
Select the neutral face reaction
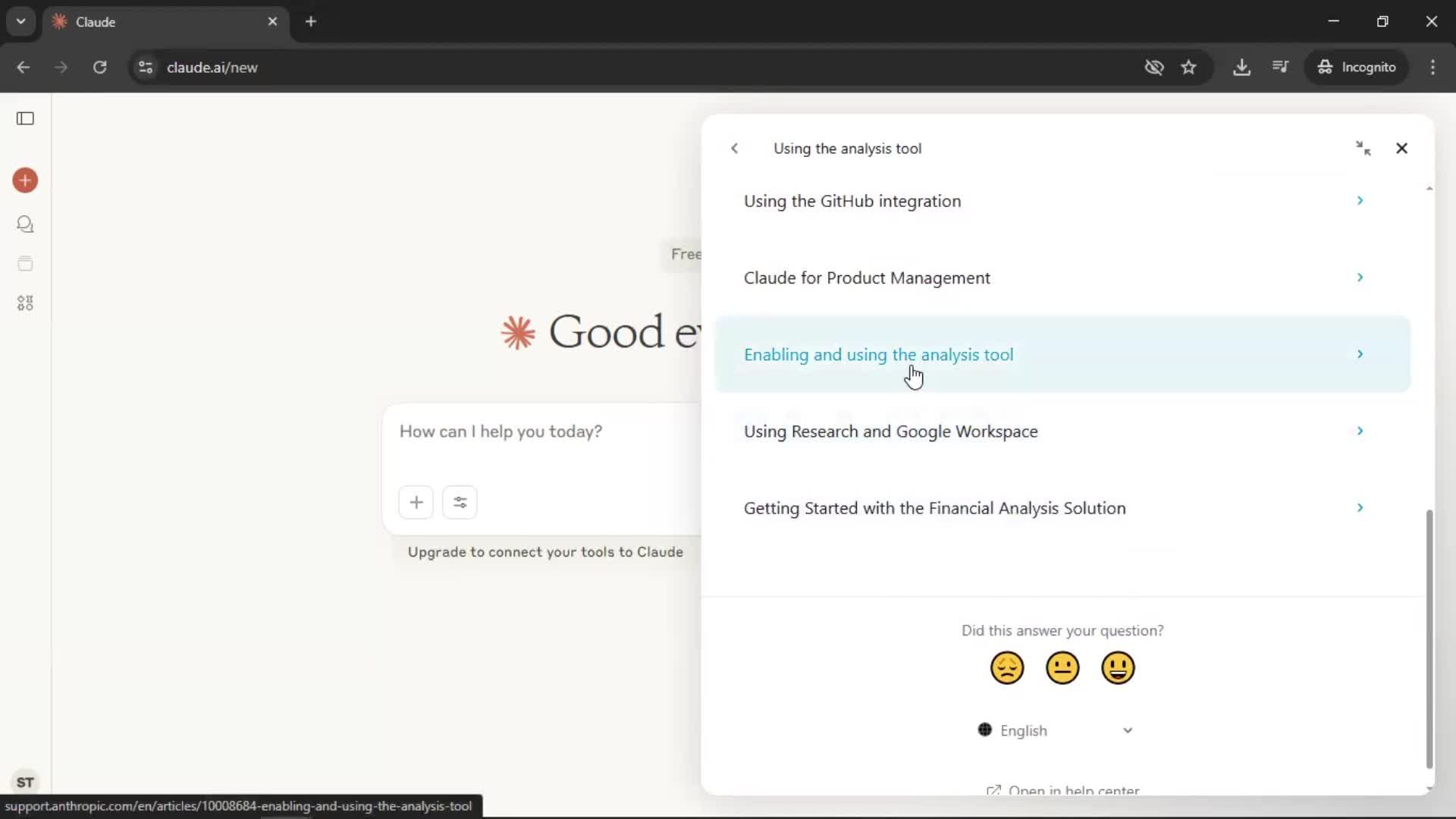point(1062,668)
